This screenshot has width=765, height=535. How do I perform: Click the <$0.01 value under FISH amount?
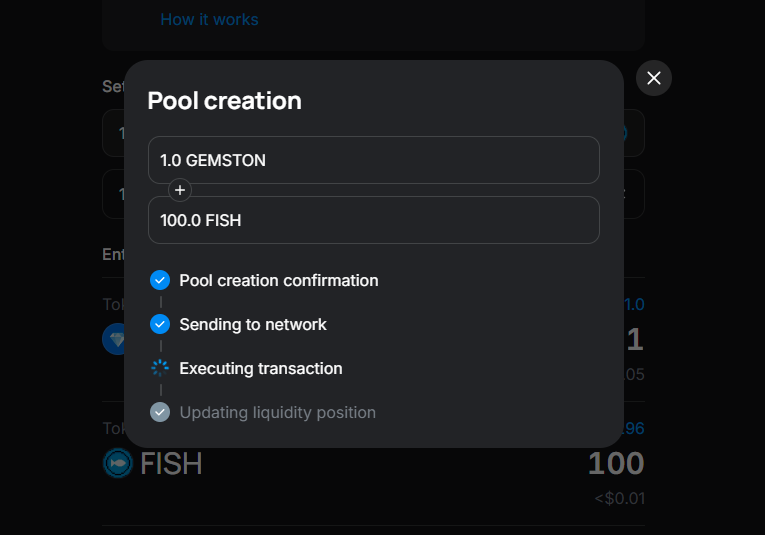[618, 499]
